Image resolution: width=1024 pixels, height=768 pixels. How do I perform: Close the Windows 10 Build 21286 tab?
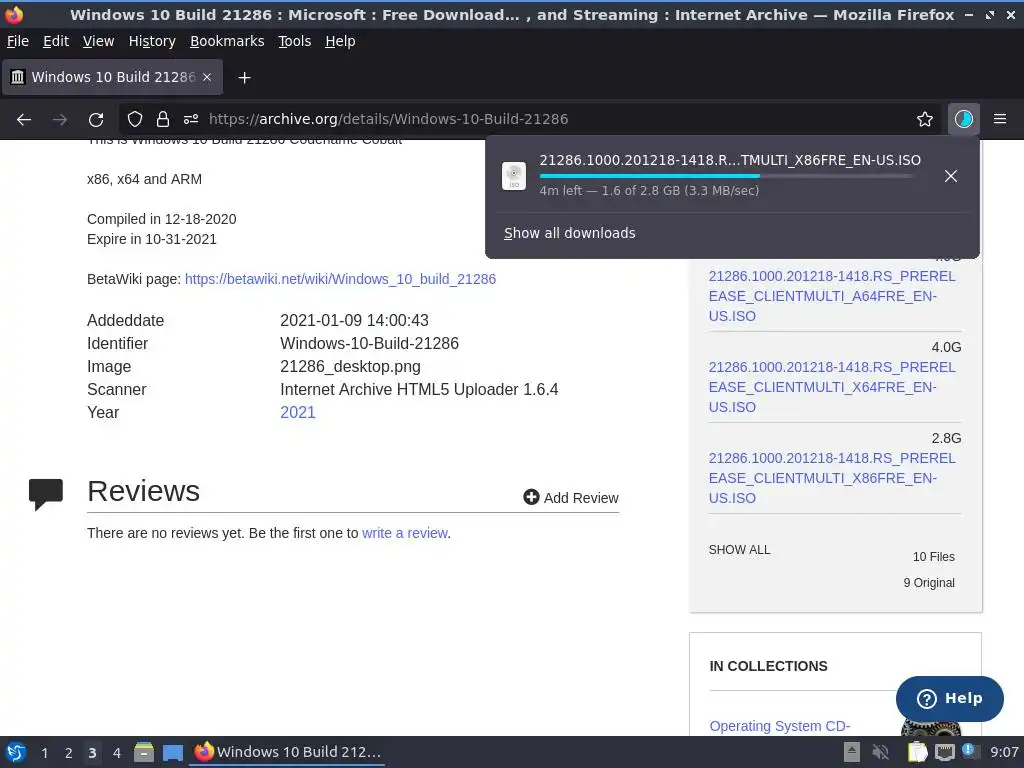(x=207, y=77)
